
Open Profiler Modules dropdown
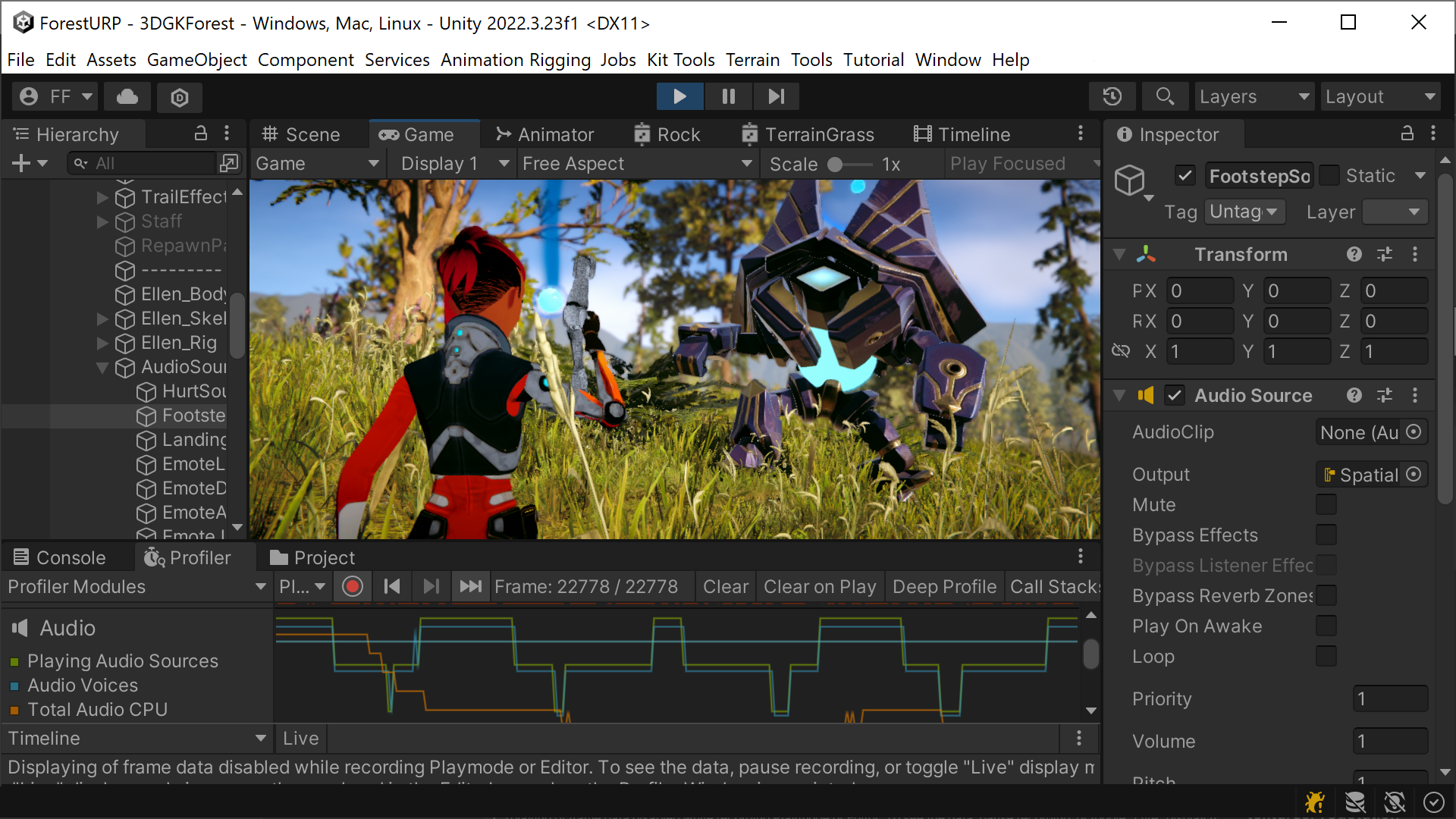(x=136, y=586)
